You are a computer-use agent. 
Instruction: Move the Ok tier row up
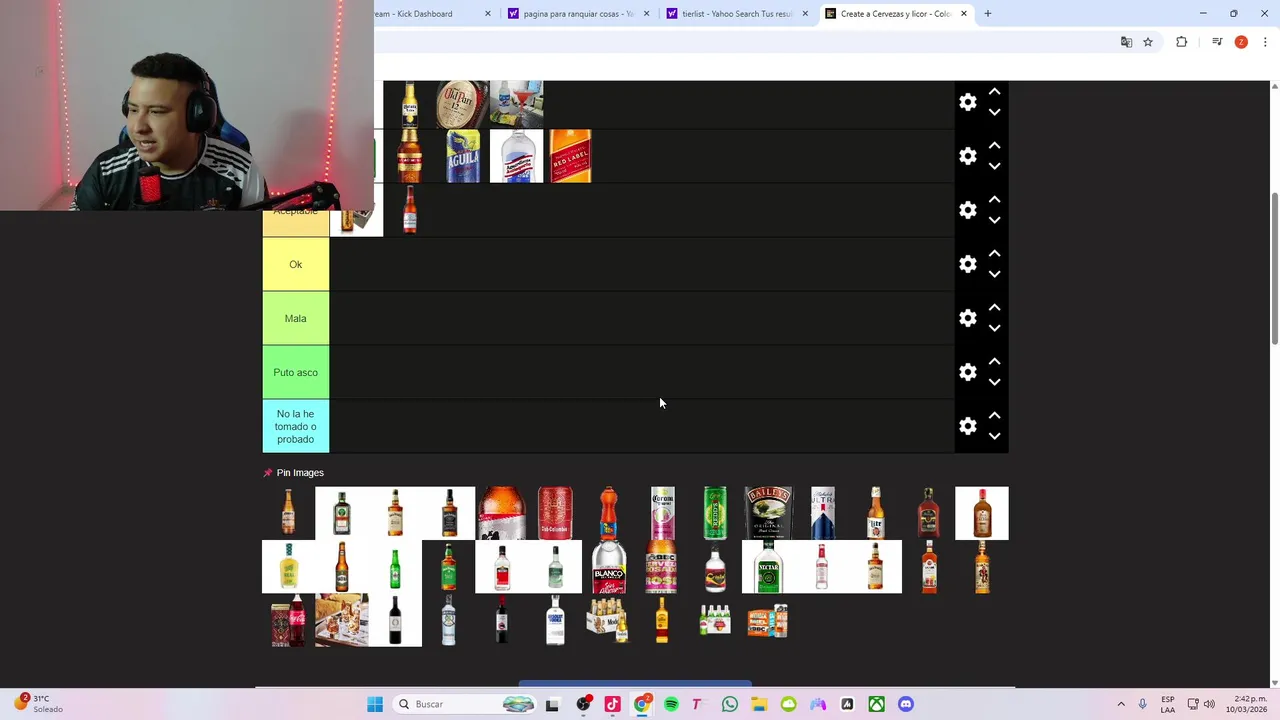tap(994, 253)
